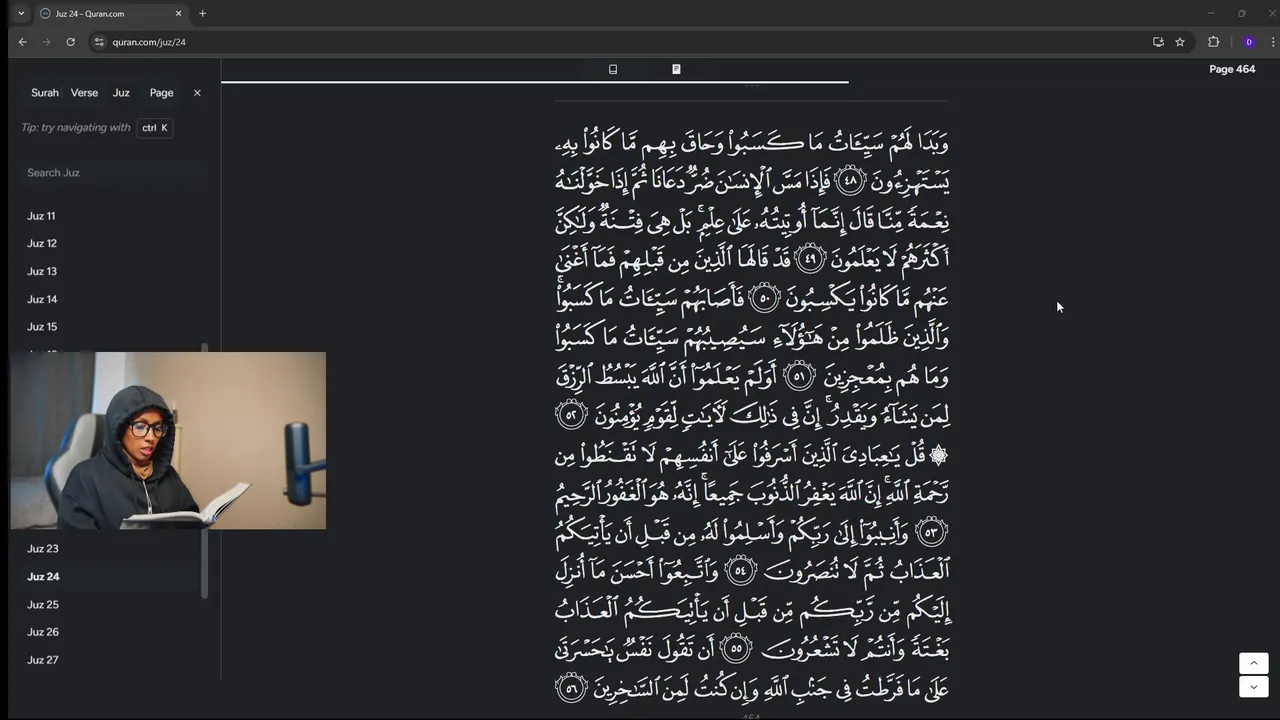
Task: Click the address bar URL quran.com/juz/24
Action: 149,42
